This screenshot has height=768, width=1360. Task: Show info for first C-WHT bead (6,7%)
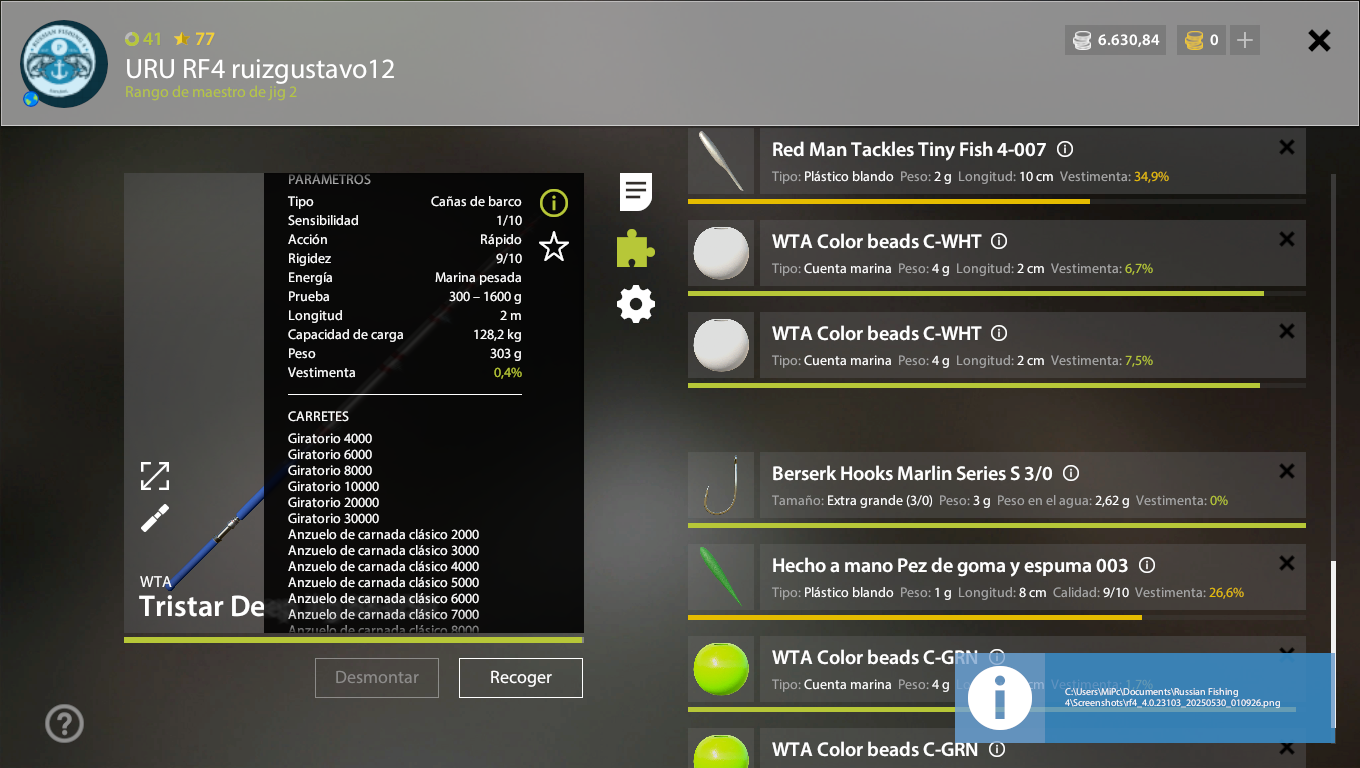click(x=999, y=241)
